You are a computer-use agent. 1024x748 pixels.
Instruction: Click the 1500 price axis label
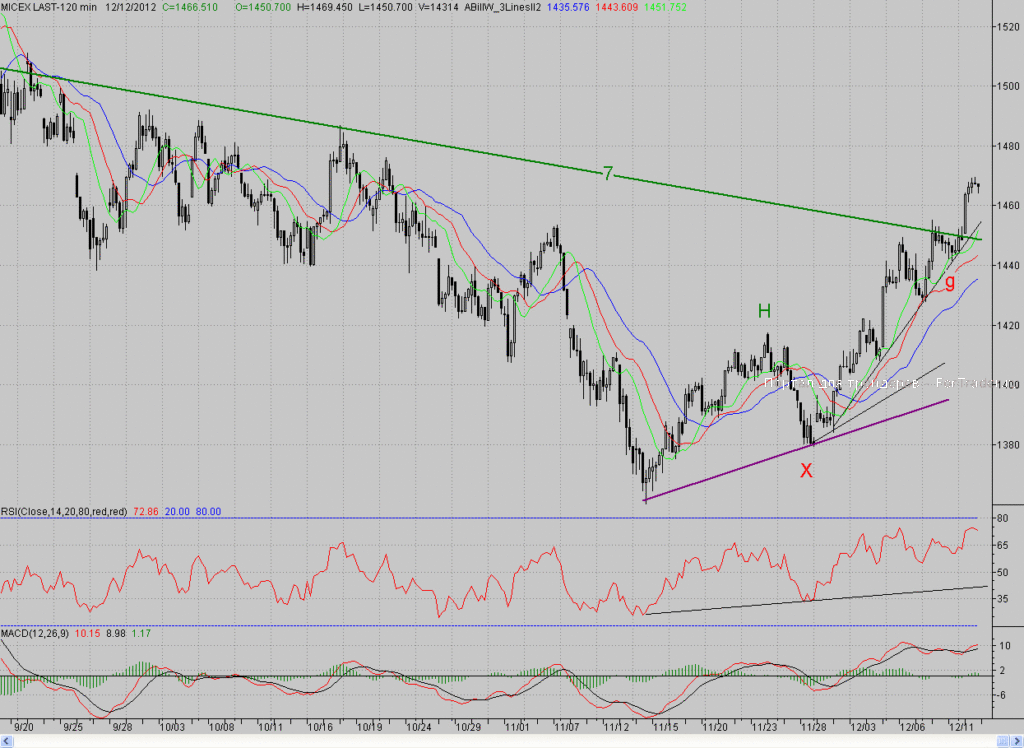(x=1008, y=86)
